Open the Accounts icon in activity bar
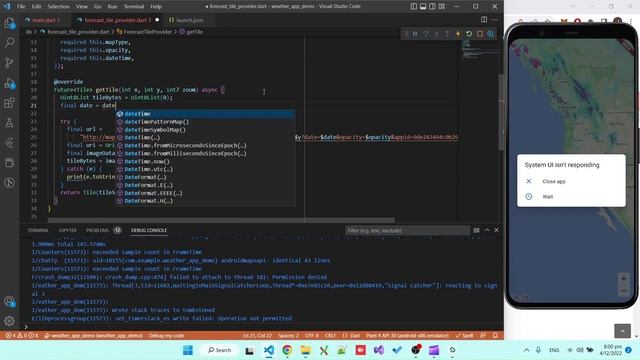The height and width of the screenshot is (360, 640). click(x=9, y=301)
